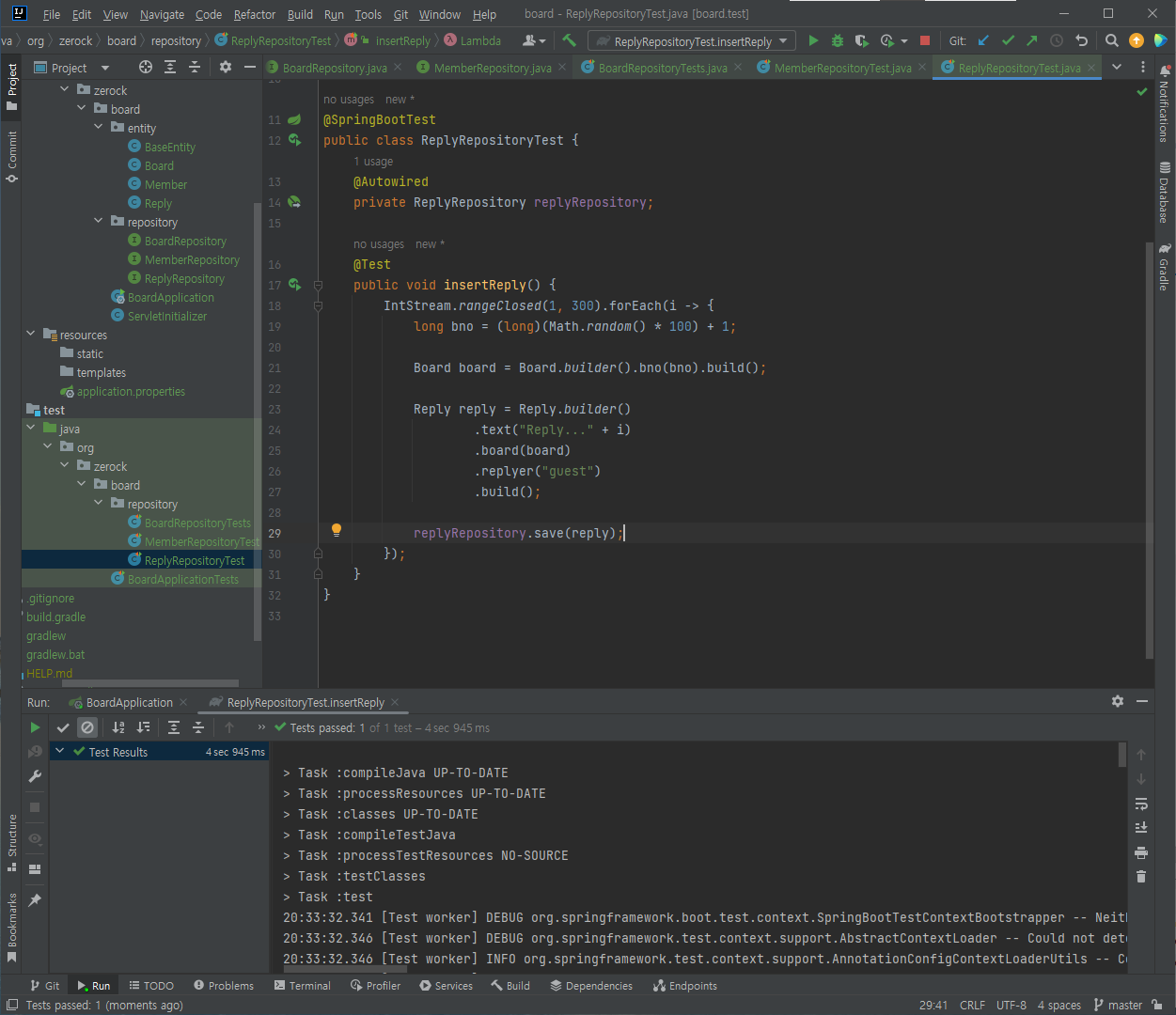Open the Services tool window
This screenshot has height=1015, width=1176.
coord(447,986)
